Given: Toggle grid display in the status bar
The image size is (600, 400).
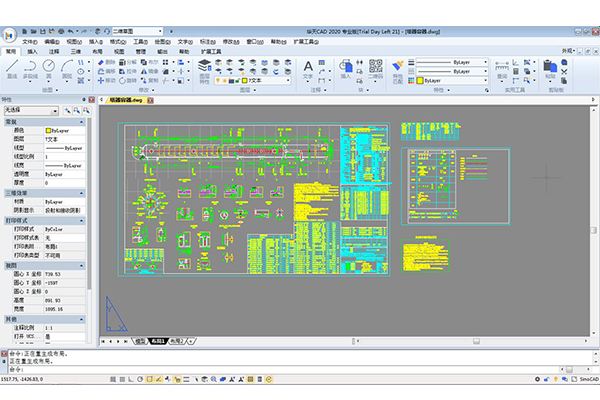Looking at the screenshot, I should tap(122, 379).
